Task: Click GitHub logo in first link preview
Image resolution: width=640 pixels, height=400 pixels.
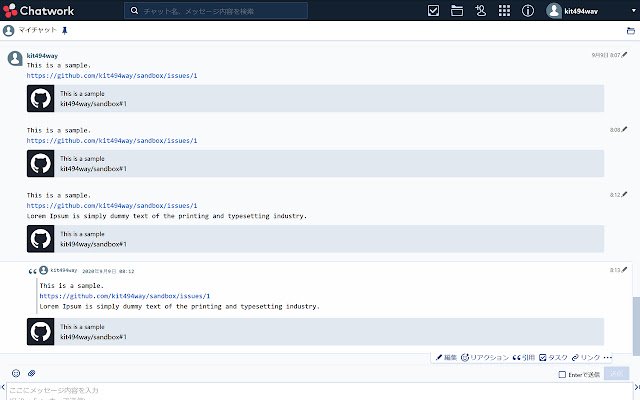Action: (x=40, y=98)
